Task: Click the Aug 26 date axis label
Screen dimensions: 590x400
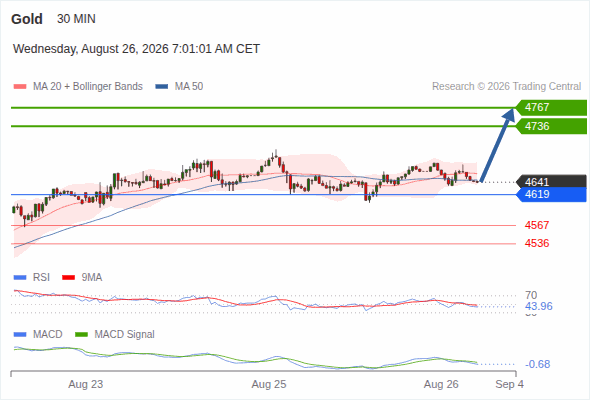Action: tap(441, 385)
